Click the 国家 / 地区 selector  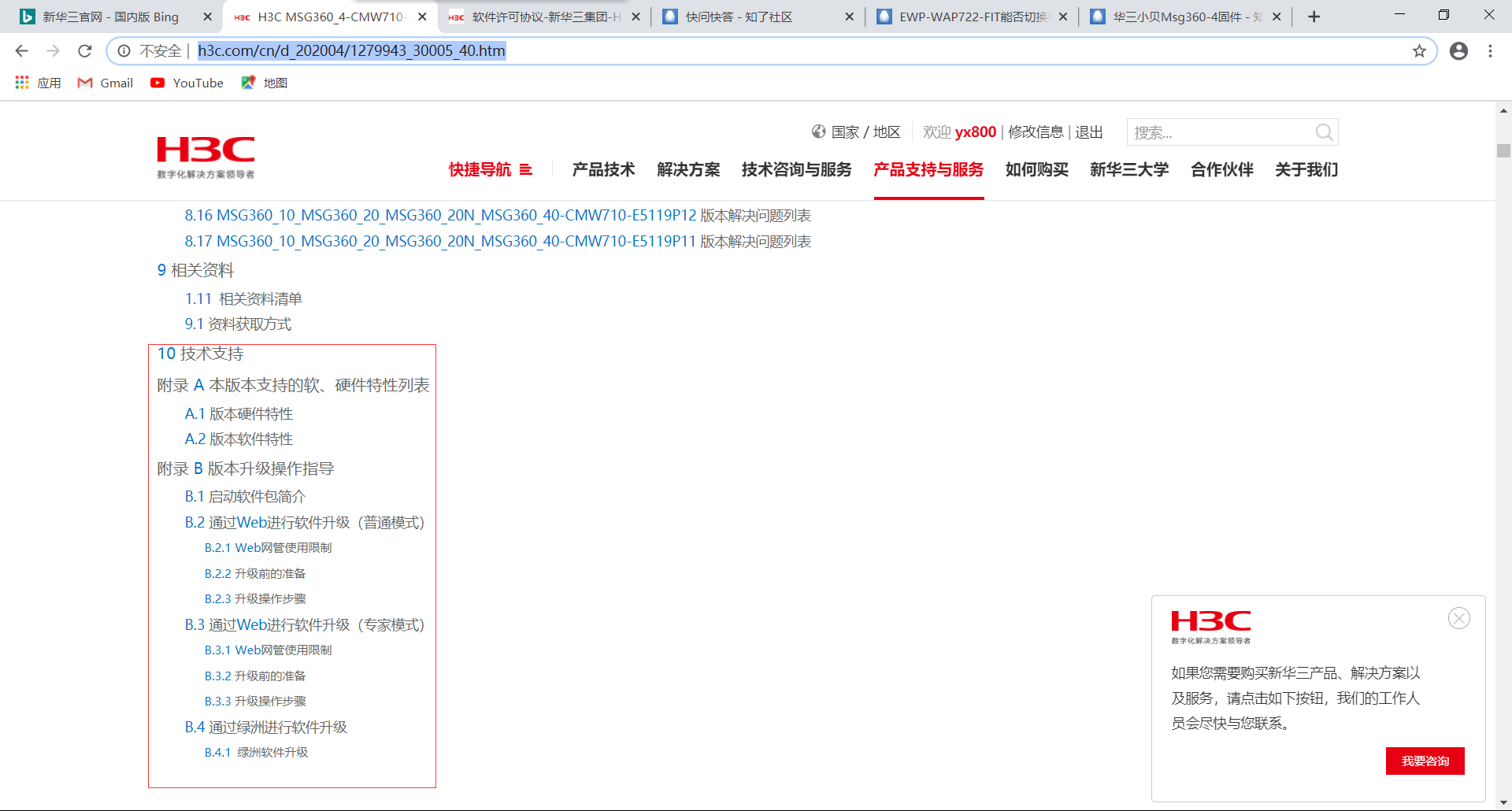click(865, 132)
